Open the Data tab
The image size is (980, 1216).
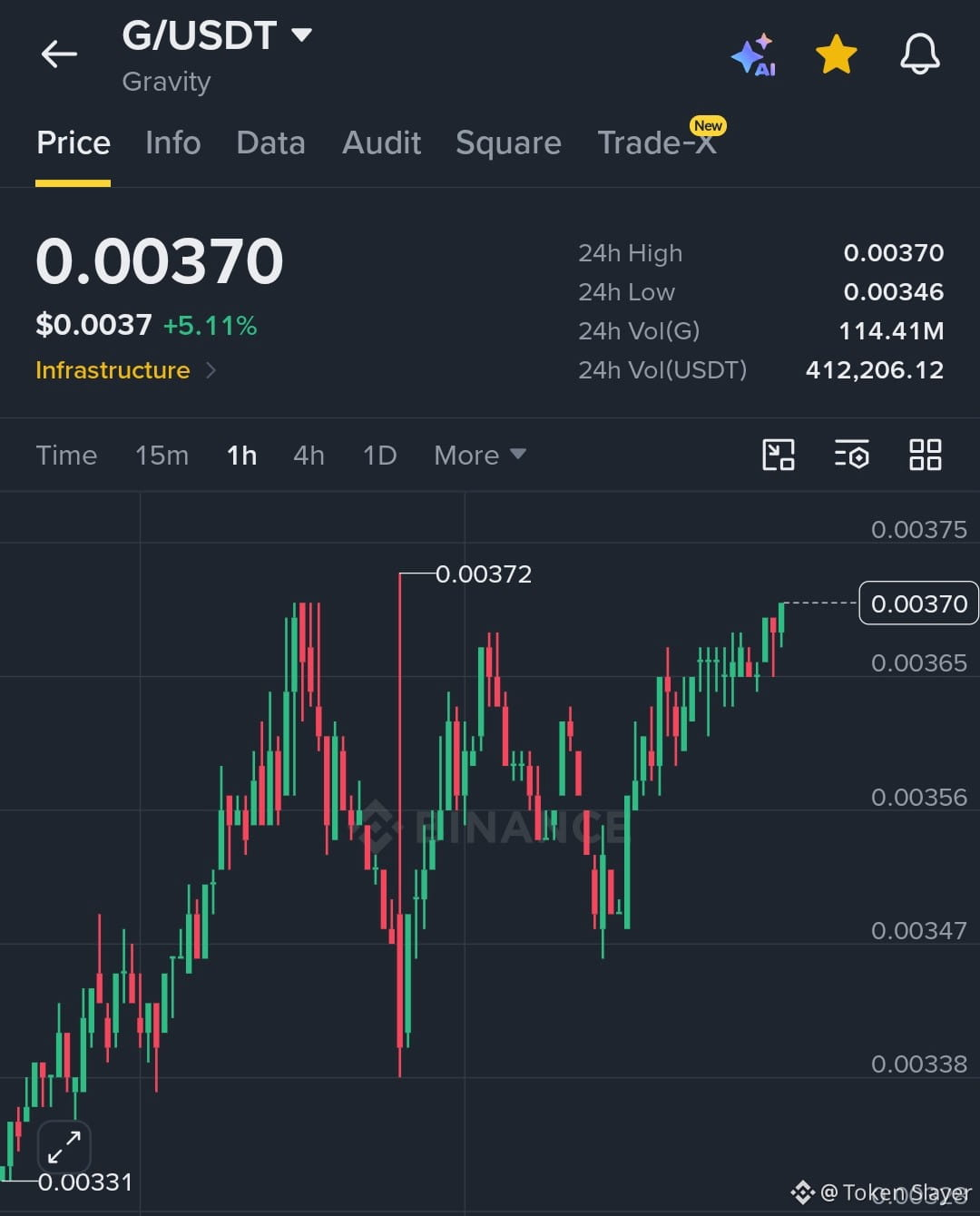point(270,142)
